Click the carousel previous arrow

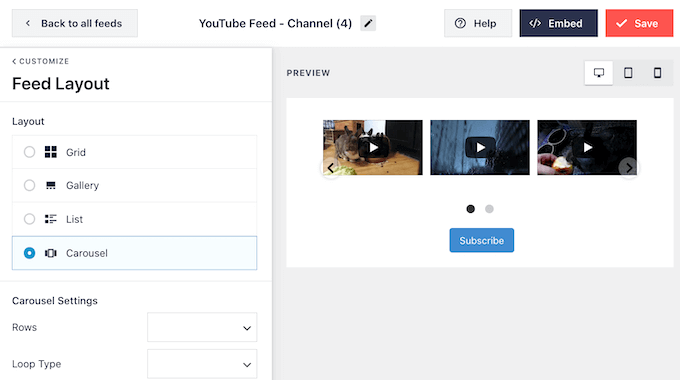330,168
